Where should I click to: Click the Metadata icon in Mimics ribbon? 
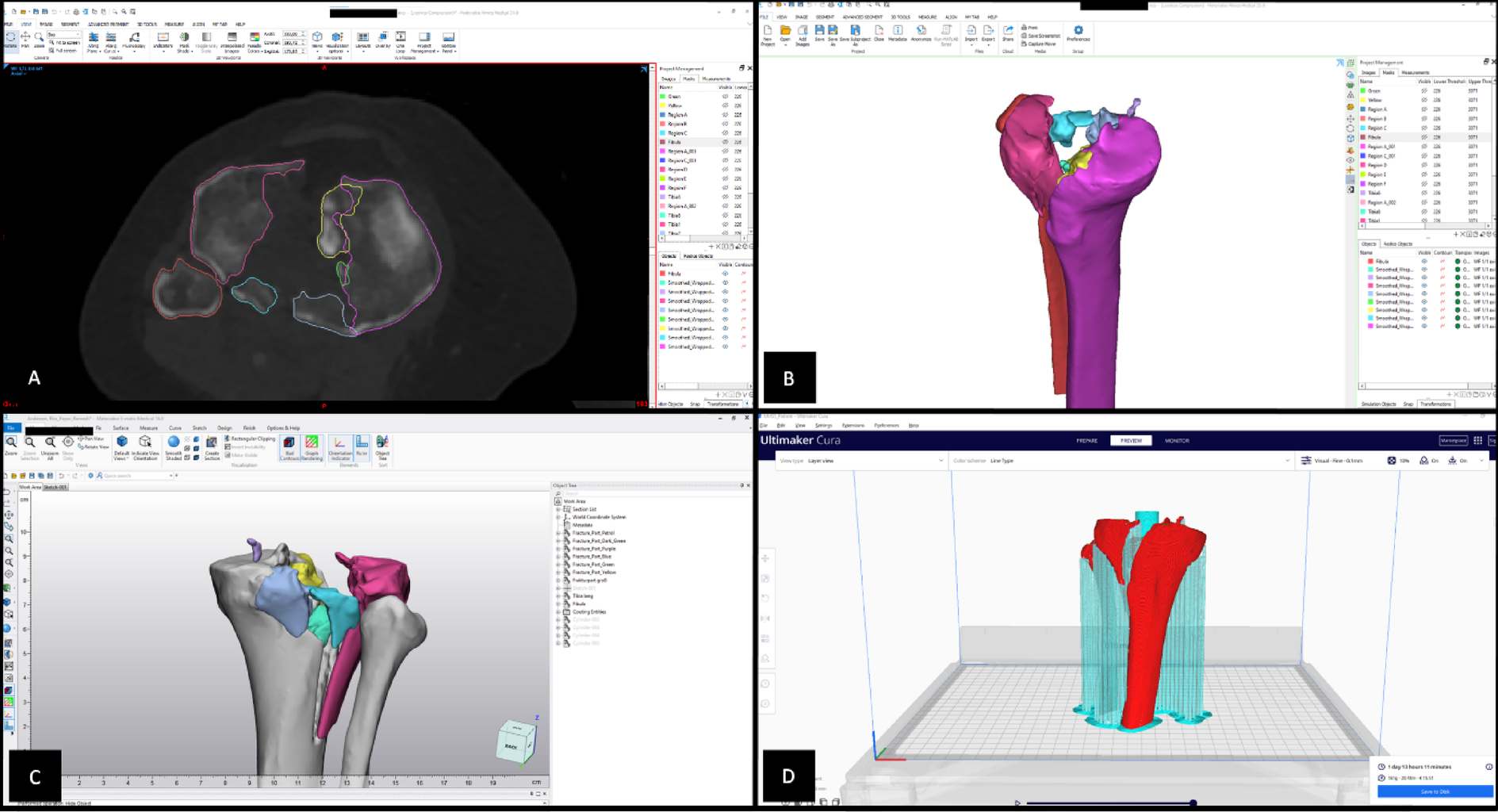(898, 33)
